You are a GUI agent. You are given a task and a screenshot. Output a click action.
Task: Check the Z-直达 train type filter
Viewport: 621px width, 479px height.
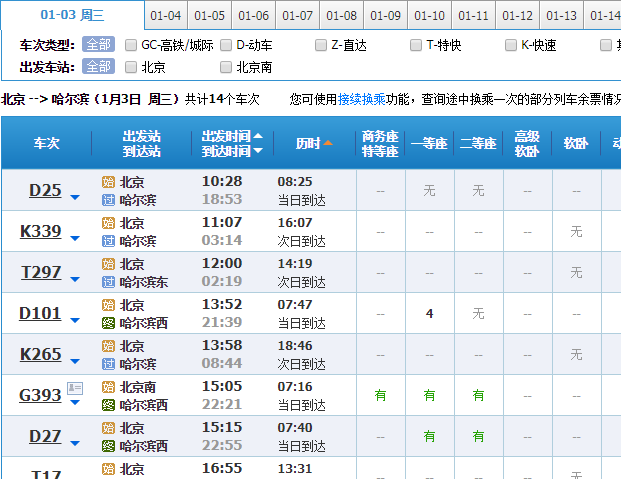click(x=321, y=45)
